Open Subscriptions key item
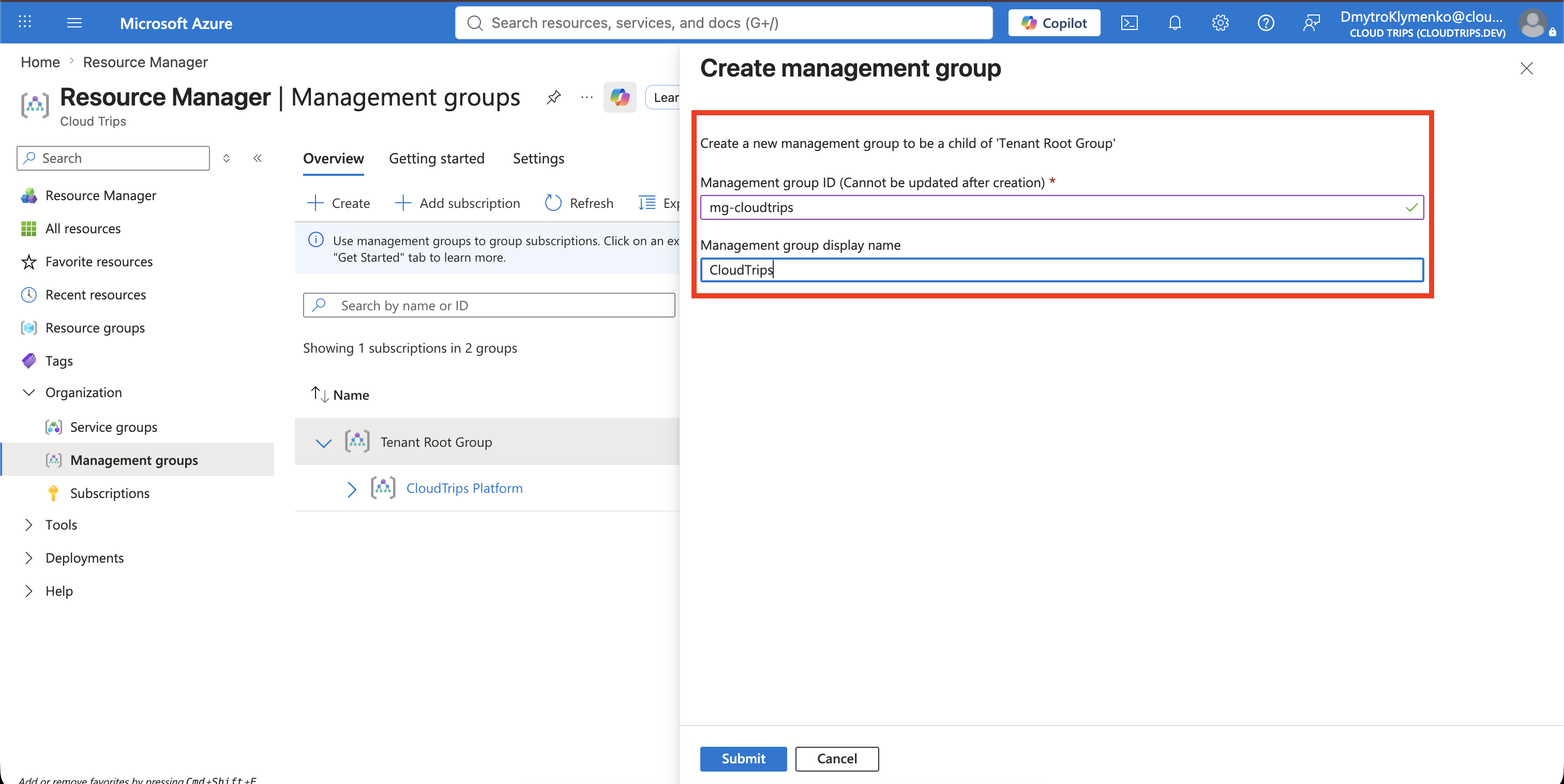Screen dimensions: 1564x784 110,494
